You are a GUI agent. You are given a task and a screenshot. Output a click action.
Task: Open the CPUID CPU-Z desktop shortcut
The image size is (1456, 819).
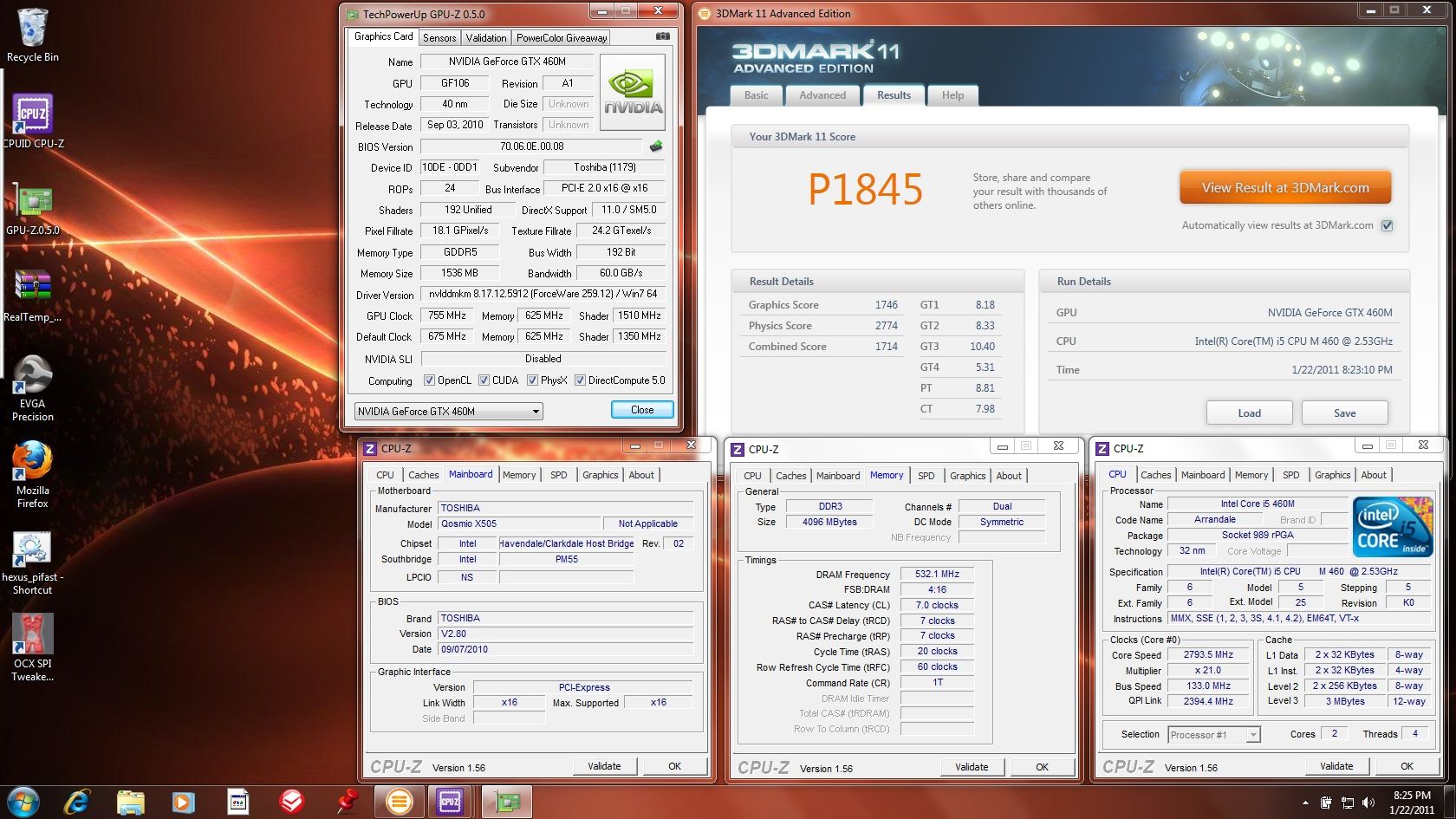pos(33,120)
